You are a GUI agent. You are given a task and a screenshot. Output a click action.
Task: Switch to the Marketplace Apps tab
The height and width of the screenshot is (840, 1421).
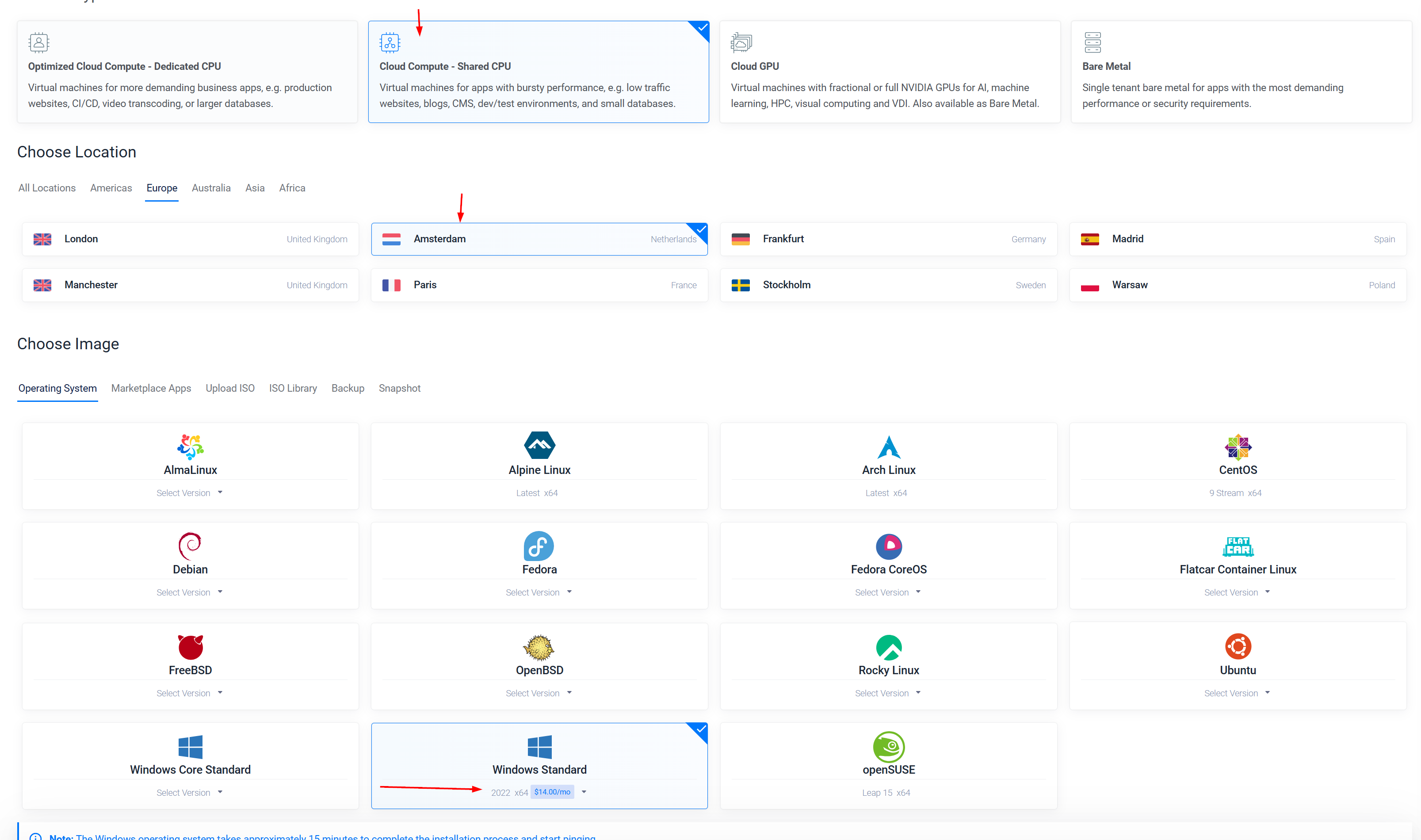pos(151,388)
